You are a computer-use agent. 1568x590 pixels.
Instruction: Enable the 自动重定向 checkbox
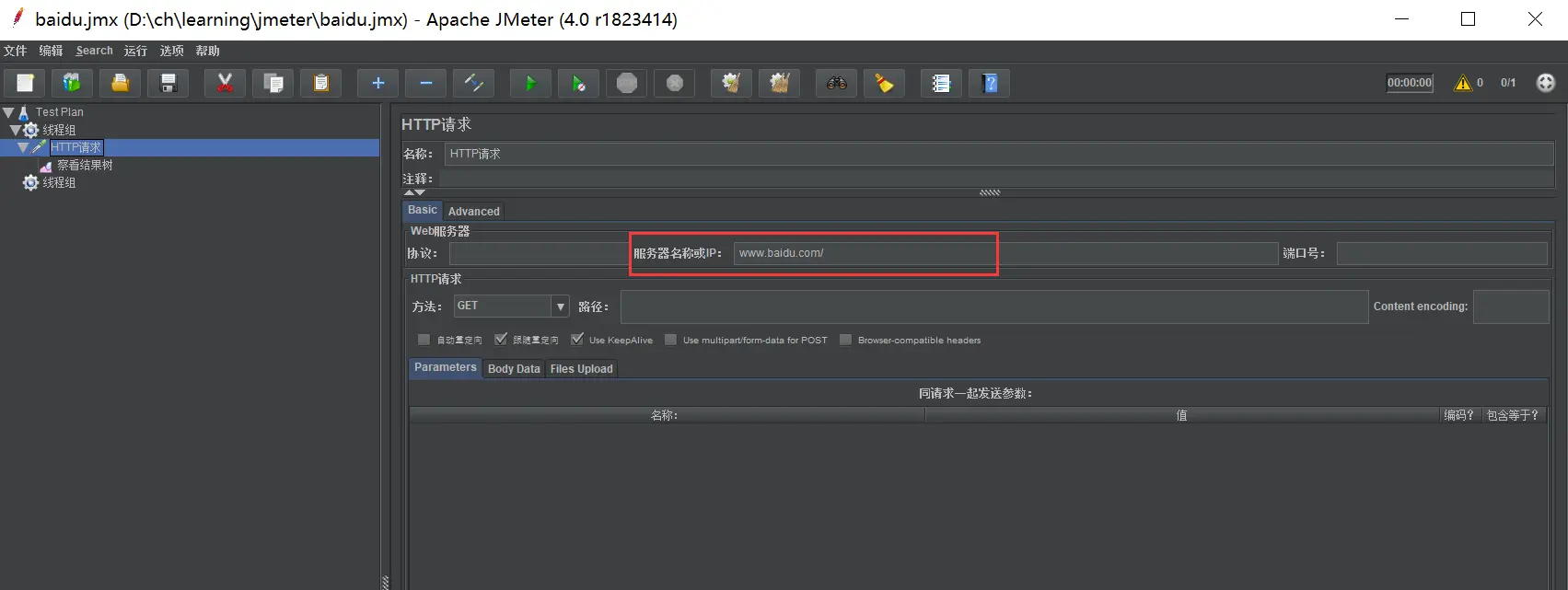point(424,340)
